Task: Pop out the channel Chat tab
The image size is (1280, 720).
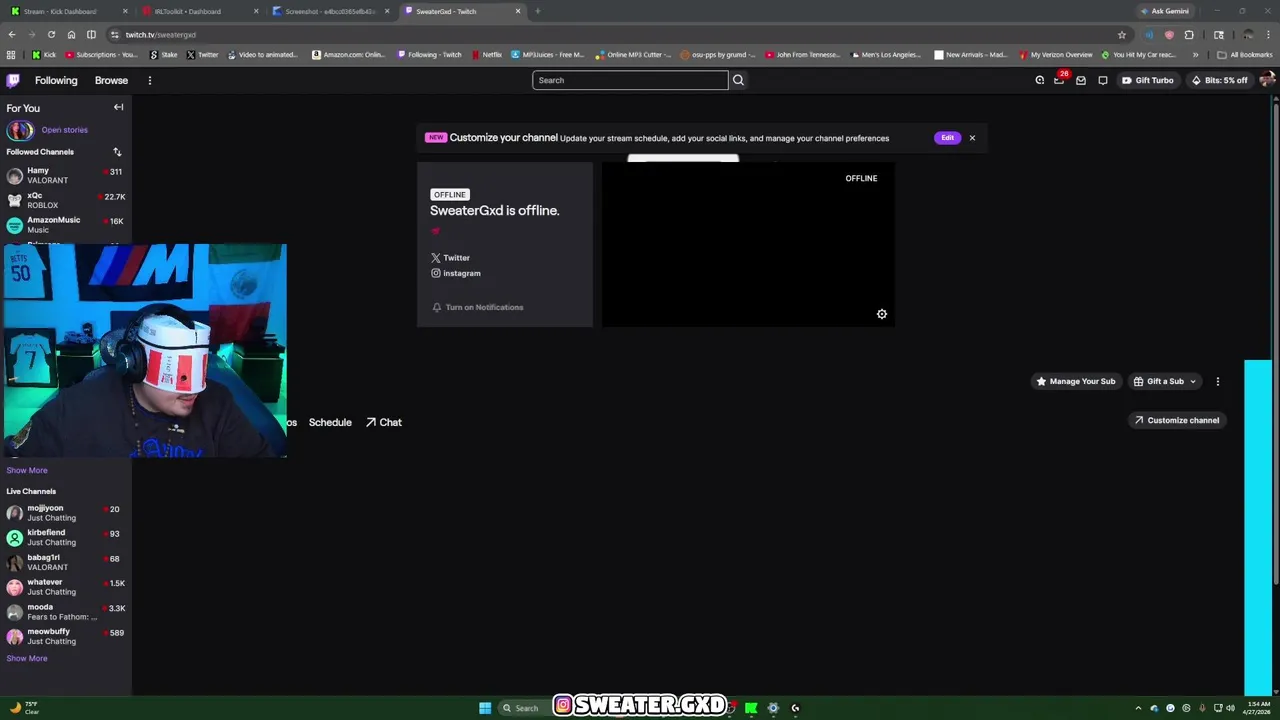Action: pyautogui.click(x=384, y=422)
